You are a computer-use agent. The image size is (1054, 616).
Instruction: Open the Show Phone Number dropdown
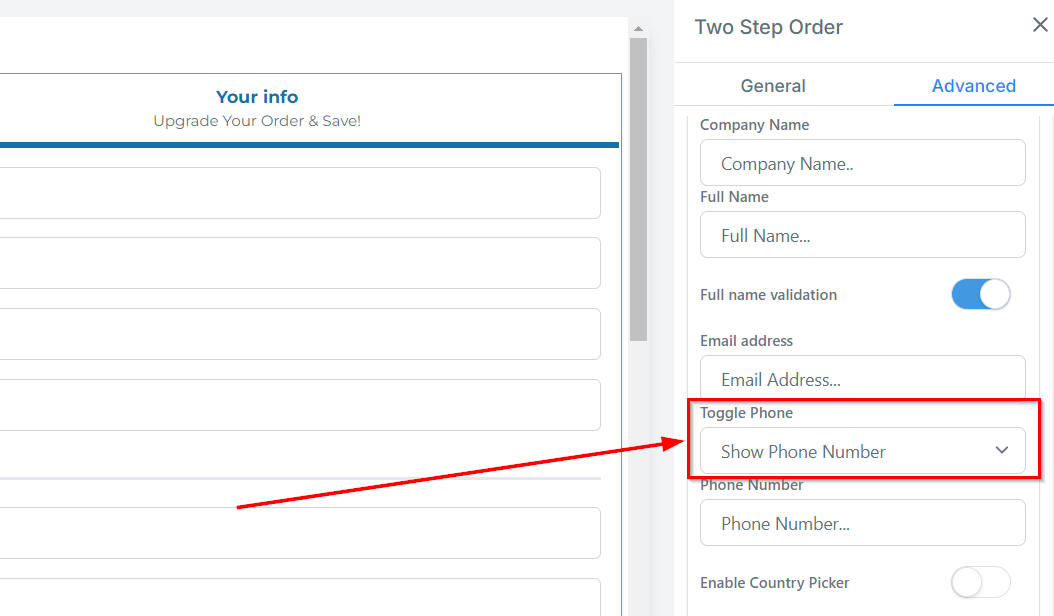(x=862, y=451)
